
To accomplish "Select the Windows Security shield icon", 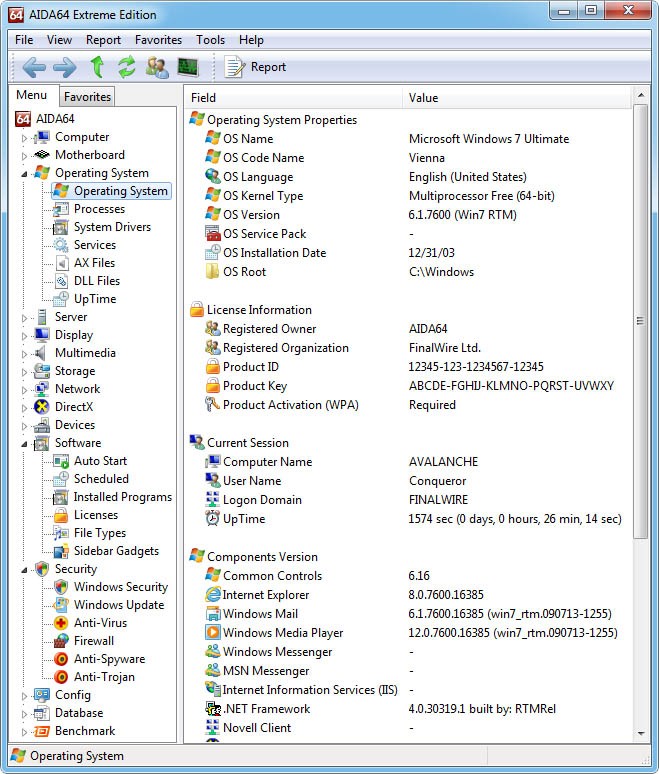I will coord(61,587).
